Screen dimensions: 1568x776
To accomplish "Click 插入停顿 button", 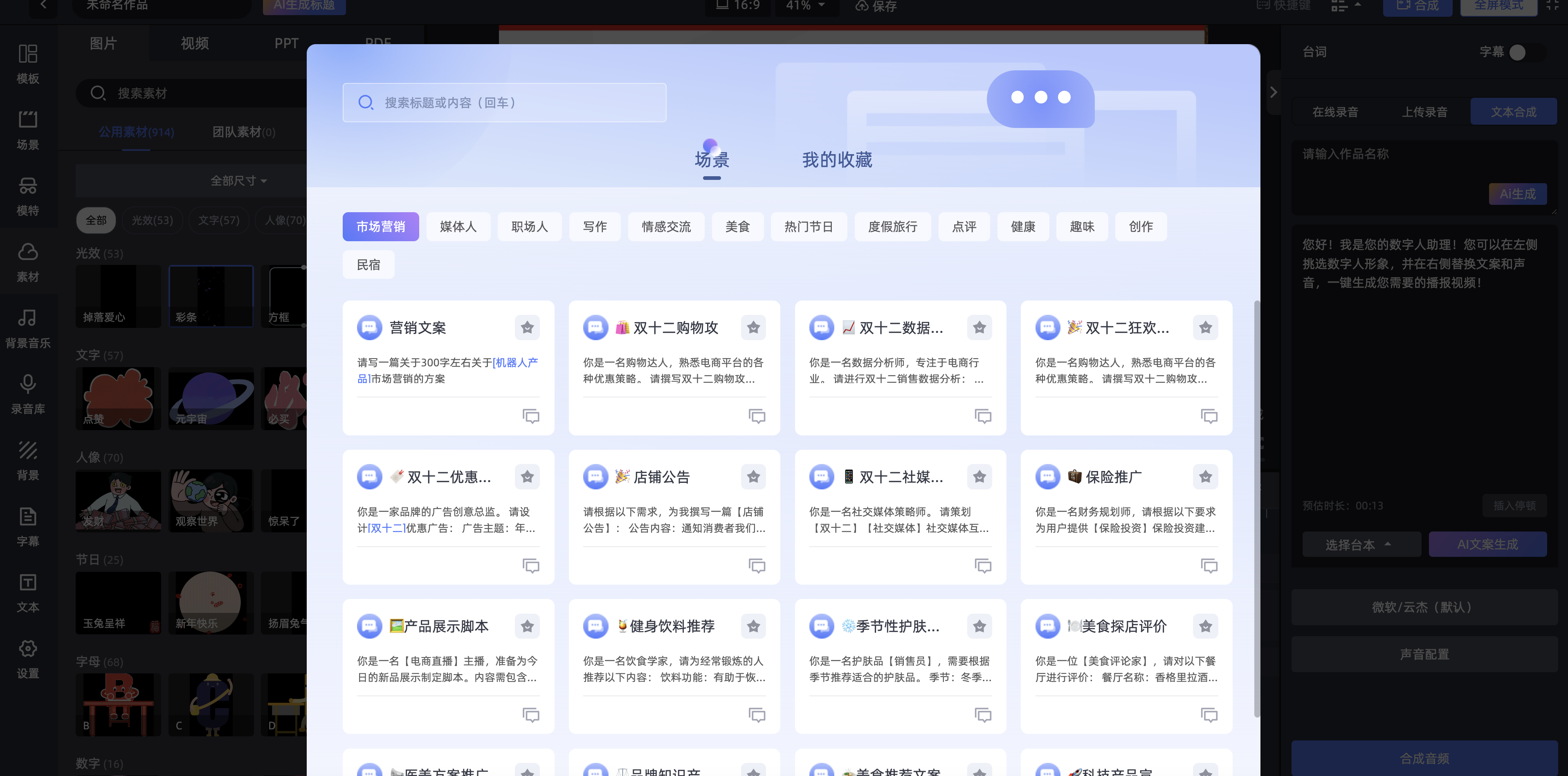I will [1514, 505].
